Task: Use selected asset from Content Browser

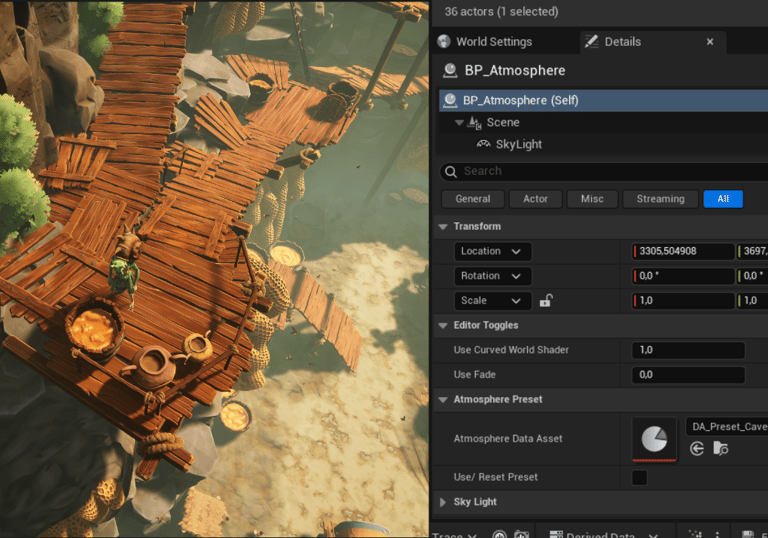Action: click(696, 448)
